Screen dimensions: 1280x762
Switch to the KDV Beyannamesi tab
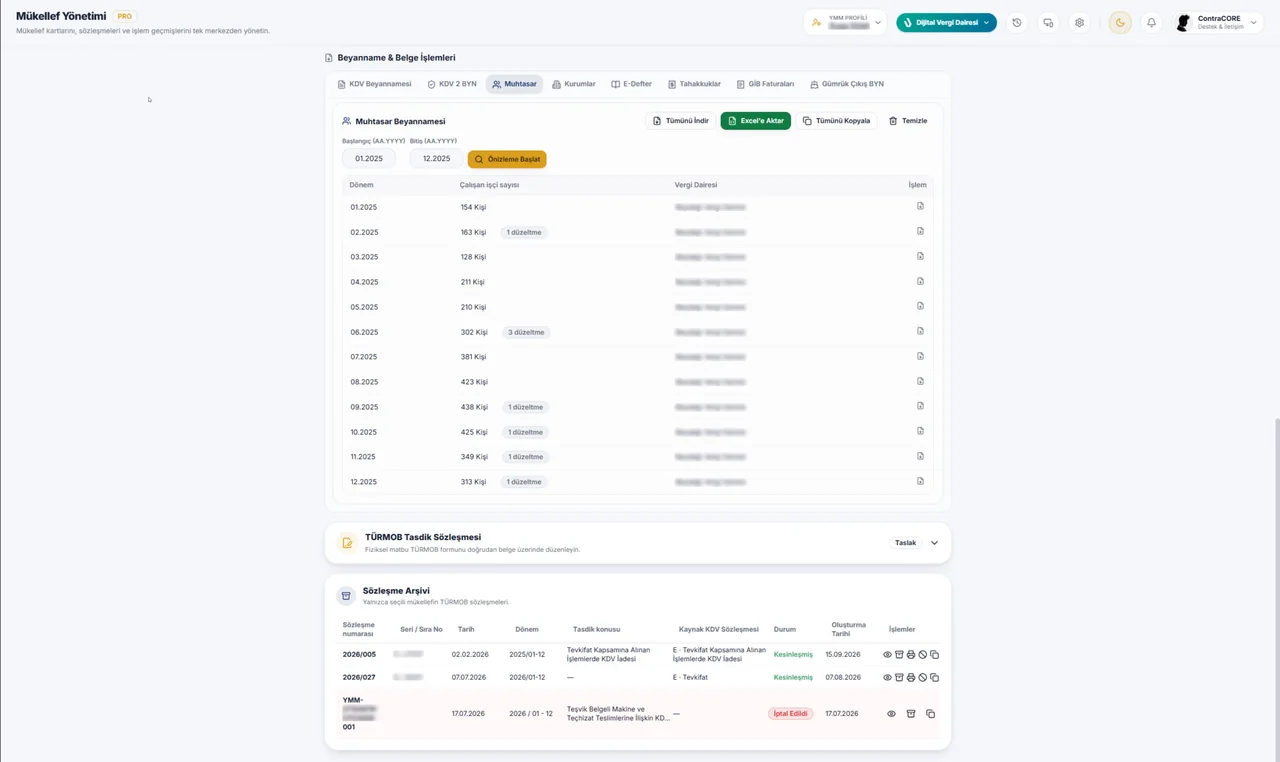[375, 84]
